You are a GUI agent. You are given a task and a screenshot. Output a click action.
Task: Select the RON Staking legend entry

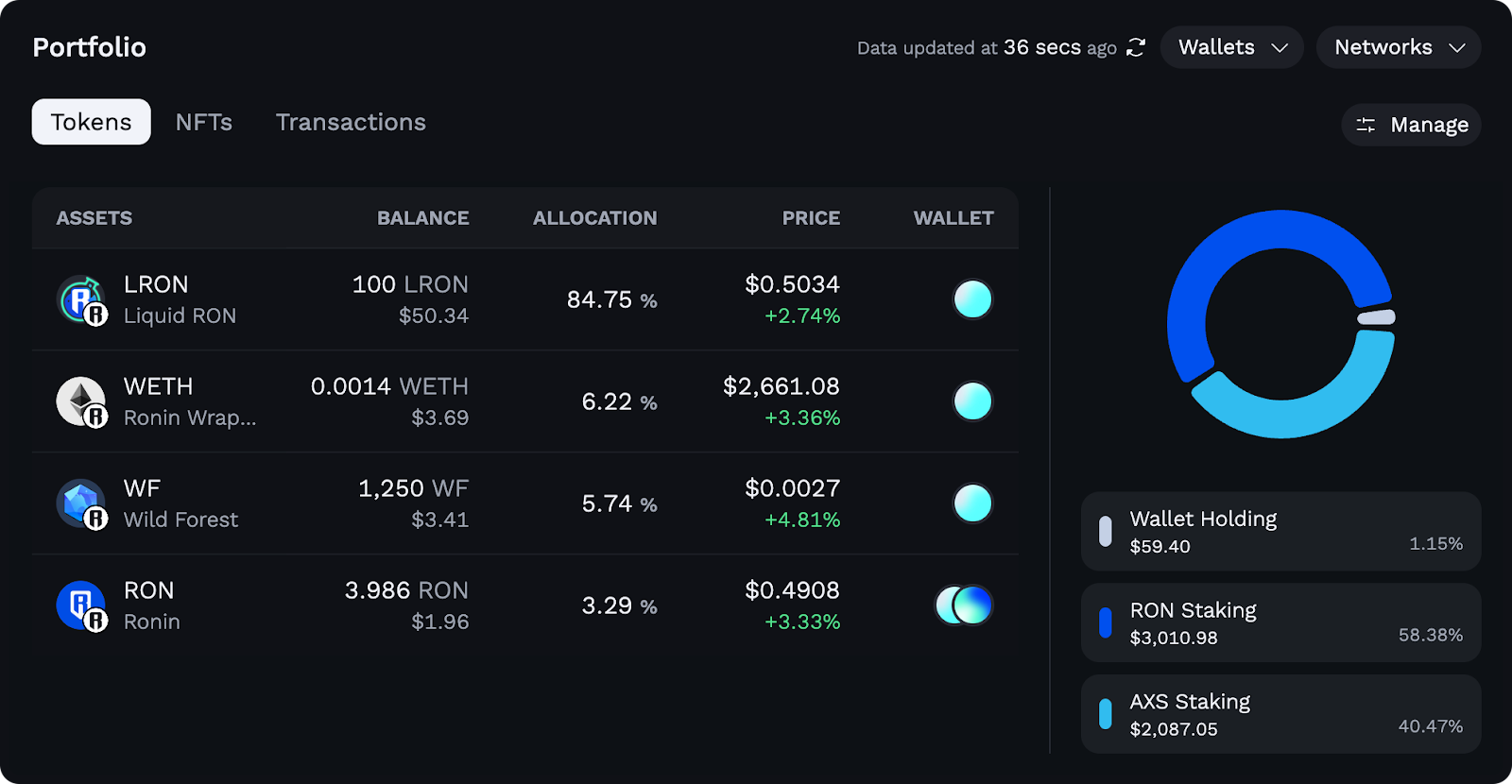1280,622
